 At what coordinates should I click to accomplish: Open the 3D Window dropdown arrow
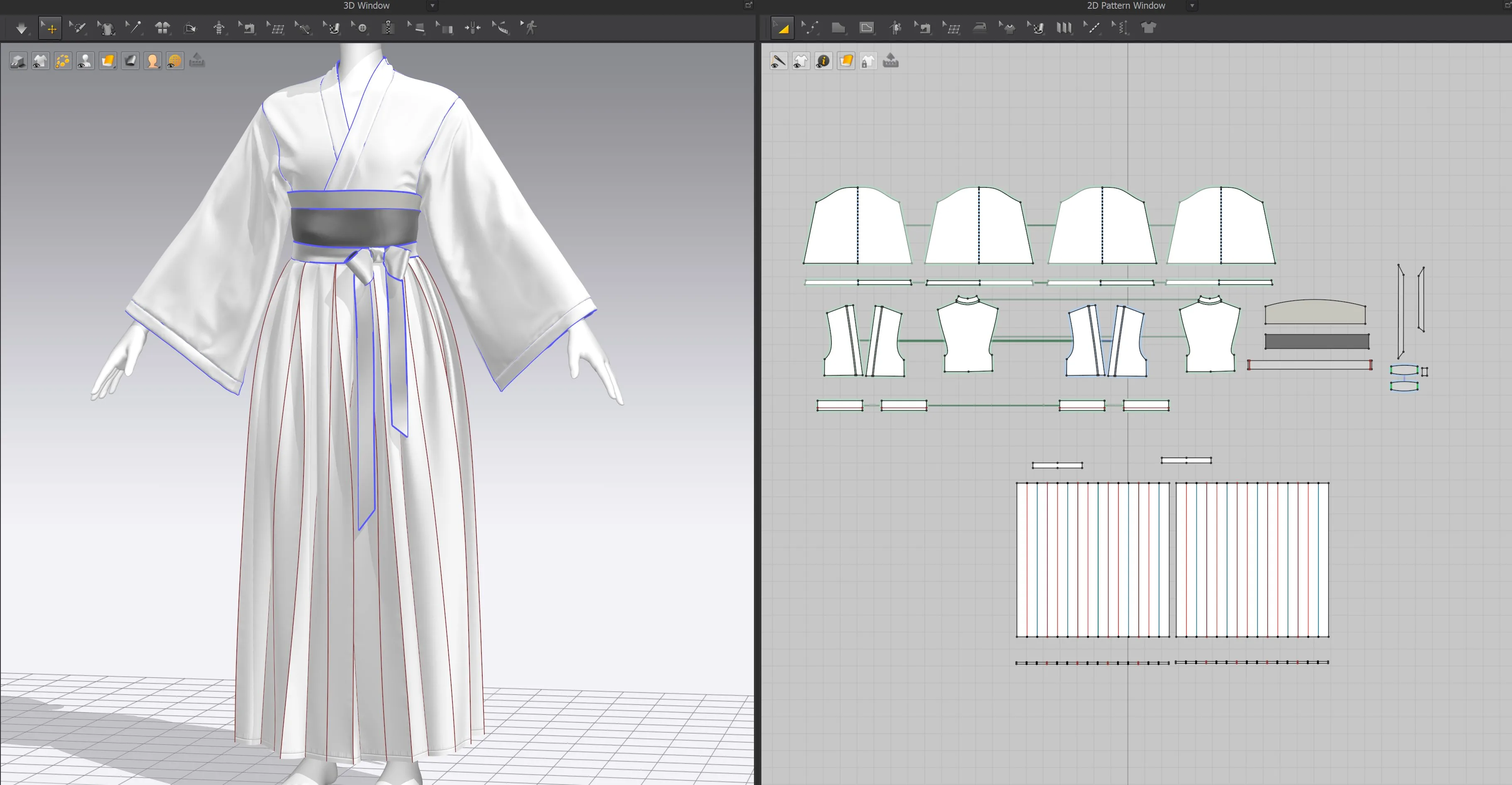tap(433, 6)
